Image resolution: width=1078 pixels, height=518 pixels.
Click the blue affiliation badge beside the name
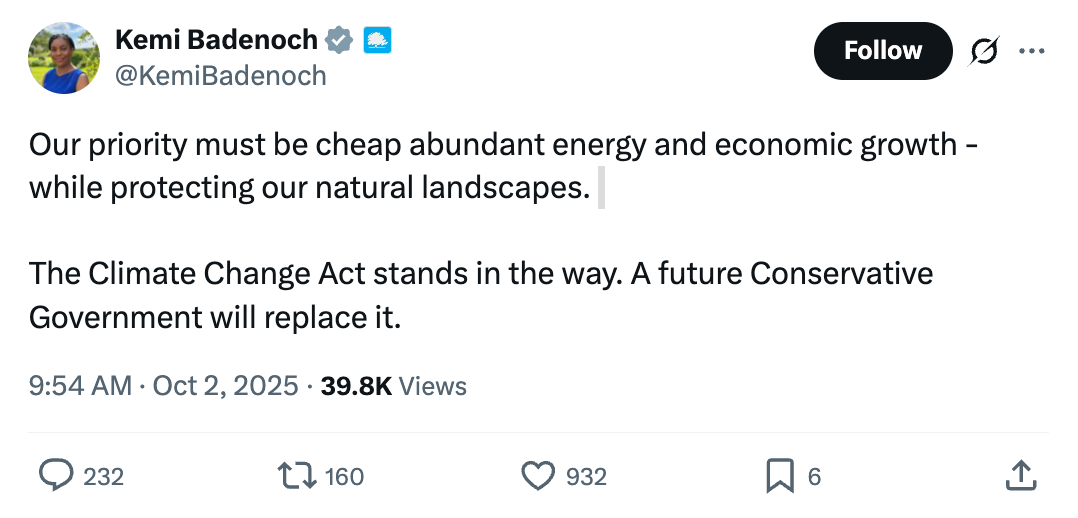378,40
